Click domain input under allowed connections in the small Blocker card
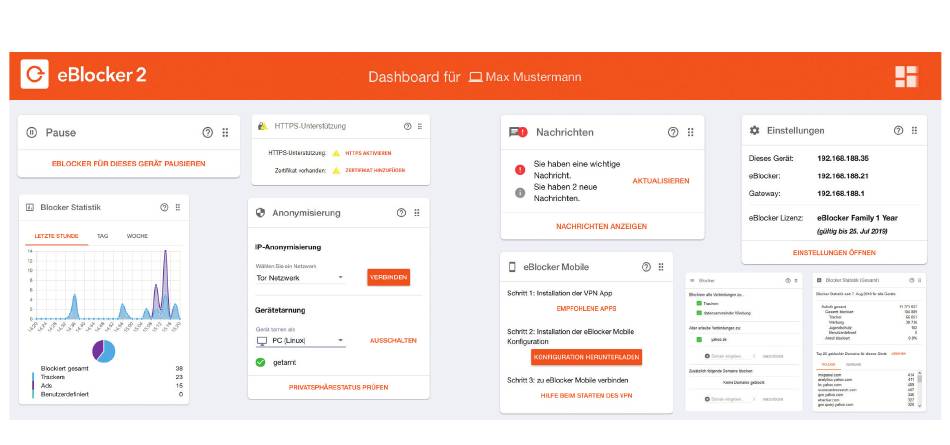950x445 pixels. pos(729,356)
